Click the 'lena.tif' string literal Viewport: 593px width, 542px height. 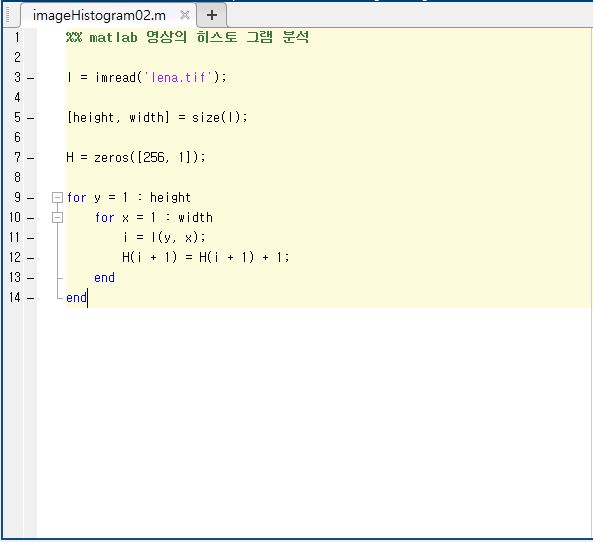pyautogui.click(x=178, y=77)
